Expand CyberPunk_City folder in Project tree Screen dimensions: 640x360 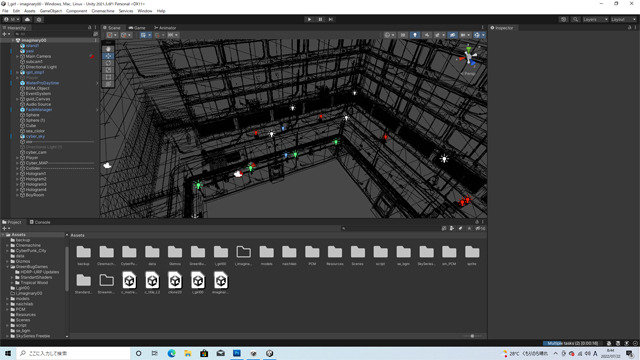coord(7,251)
